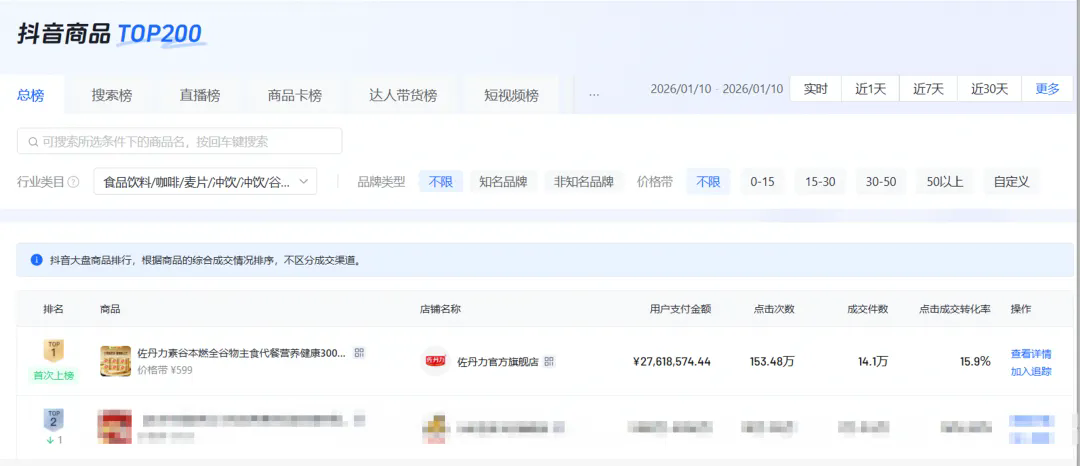This screenshot has width=1080, height=466.
Task: Click the help icon next to 行业类目
Action: 73,182
